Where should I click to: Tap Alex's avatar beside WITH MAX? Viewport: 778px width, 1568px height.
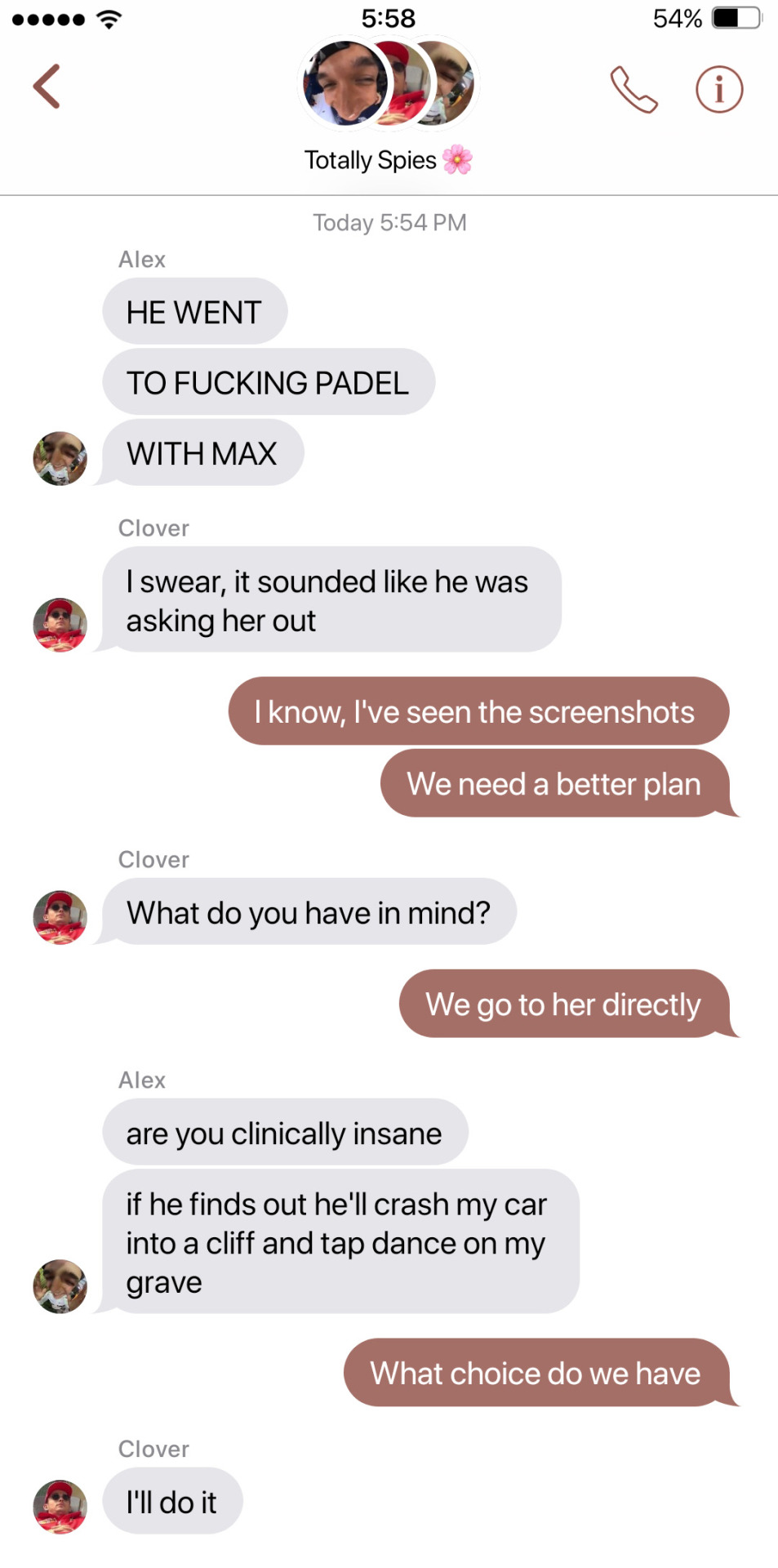tap(60, 458)
